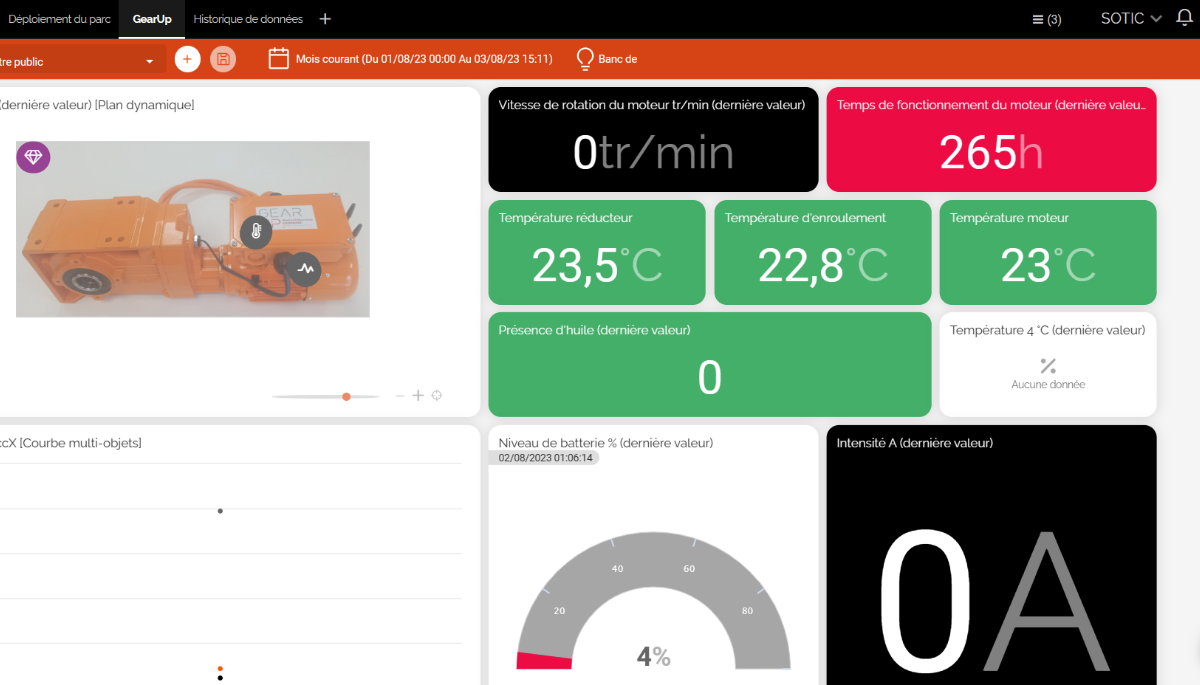Click the notification bell icon
This screenshot has height=685, width=1200.
(x=1186, y=18)
